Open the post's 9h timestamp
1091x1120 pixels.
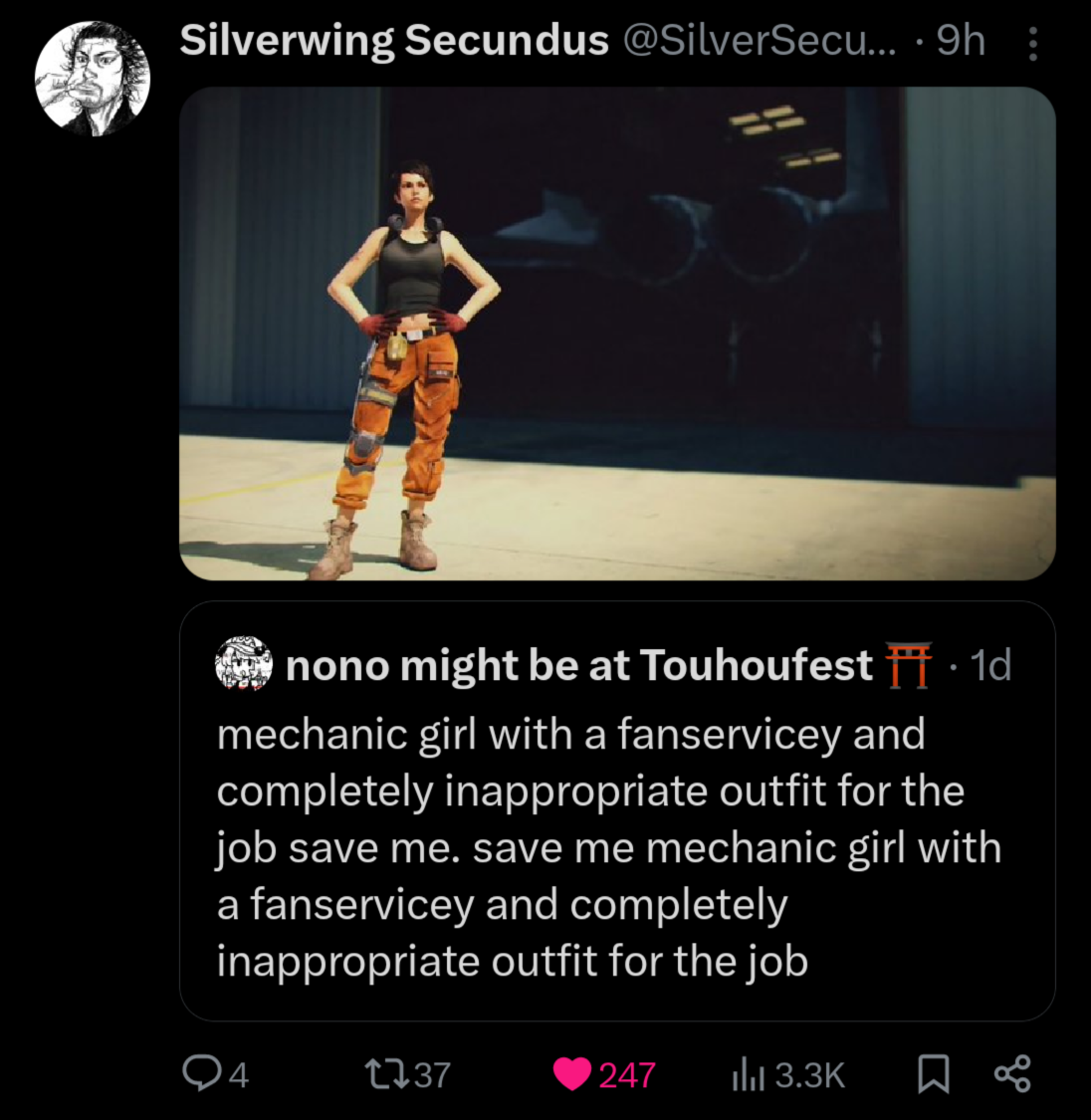click(961, 41)
